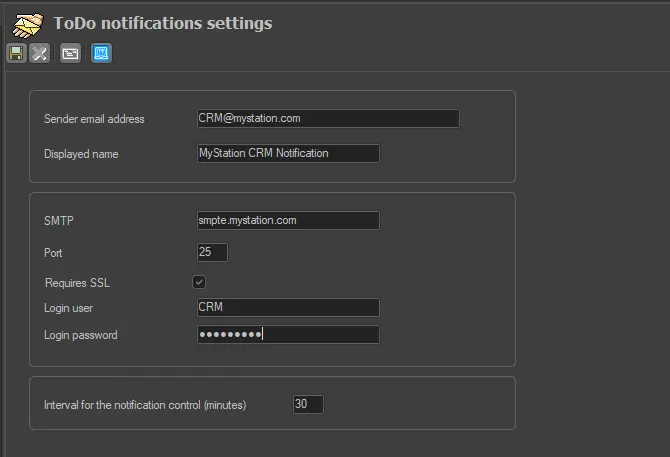Click the "Requires SSL" label text

coord(78,283)
